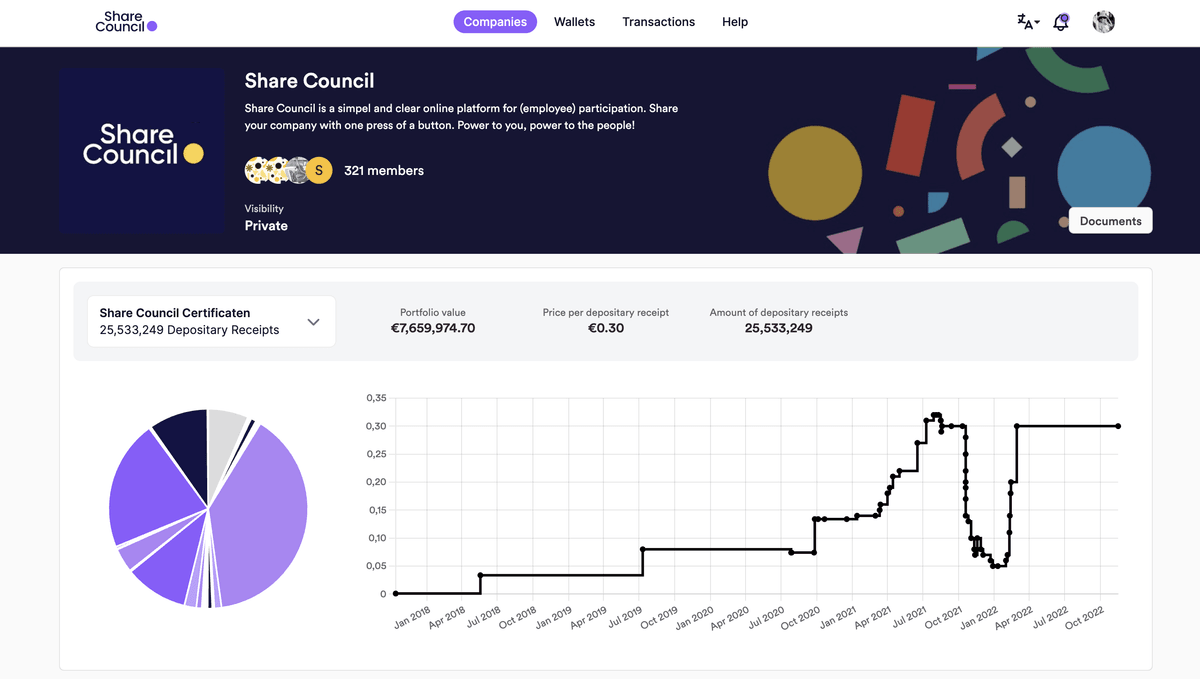This screenshot has height=679, width=1200.
Task: Click the first member avatar in the group
Action: pos(257,171)
